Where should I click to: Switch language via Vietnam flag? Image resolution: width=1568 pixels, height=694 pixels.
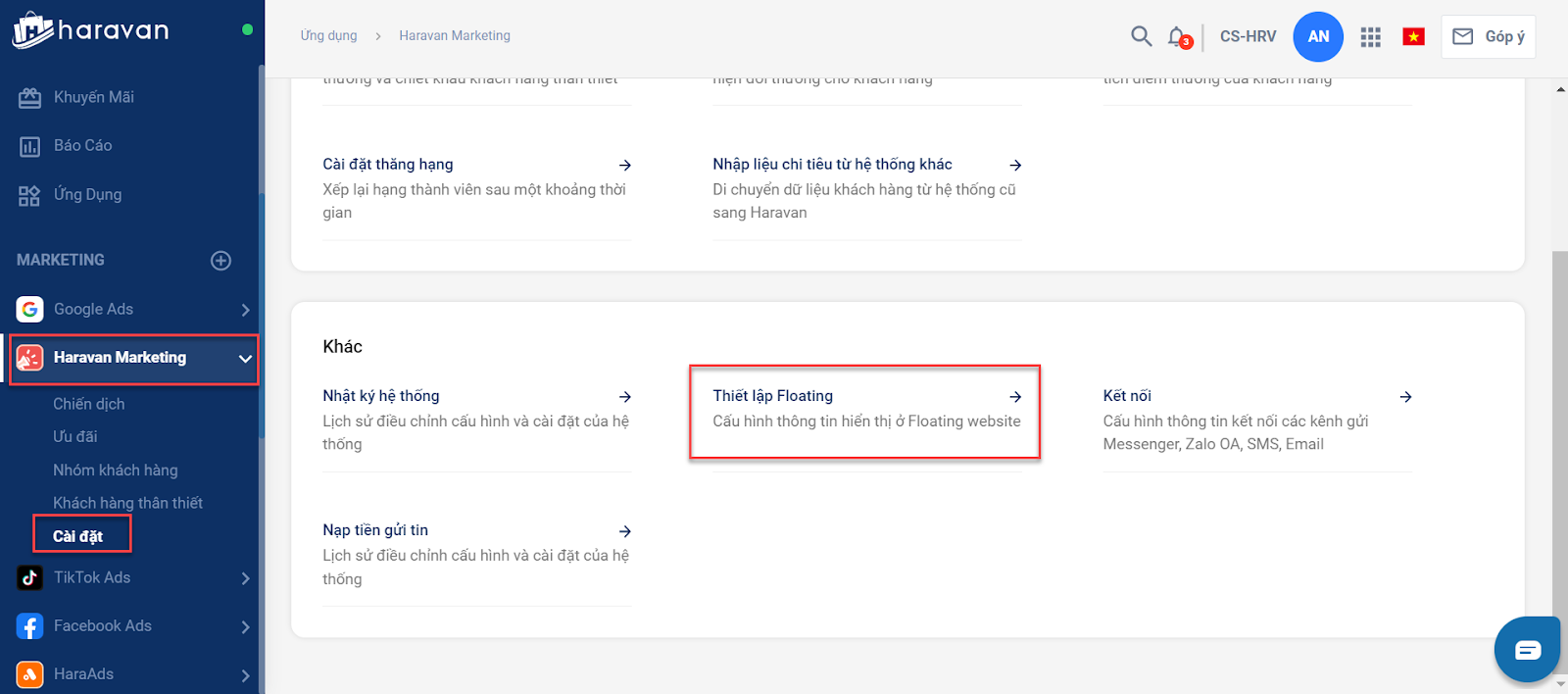(x=1413, y=37)
